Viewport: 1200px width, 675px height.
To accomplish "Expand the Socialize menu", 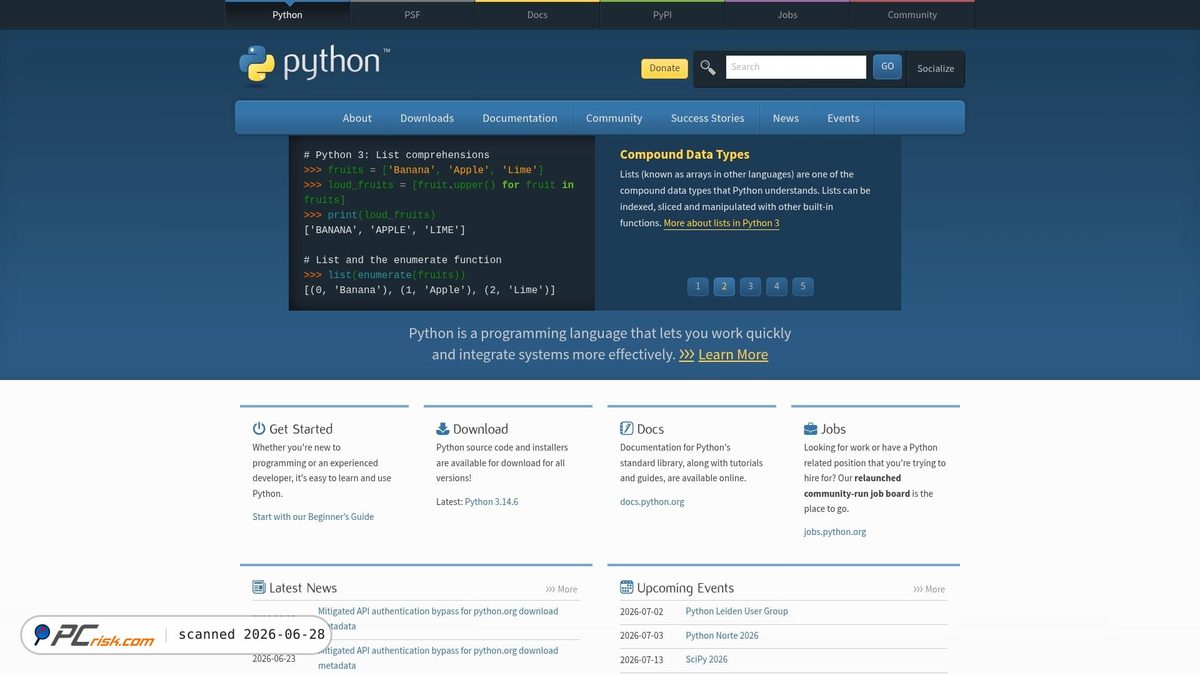I will 936,69.
